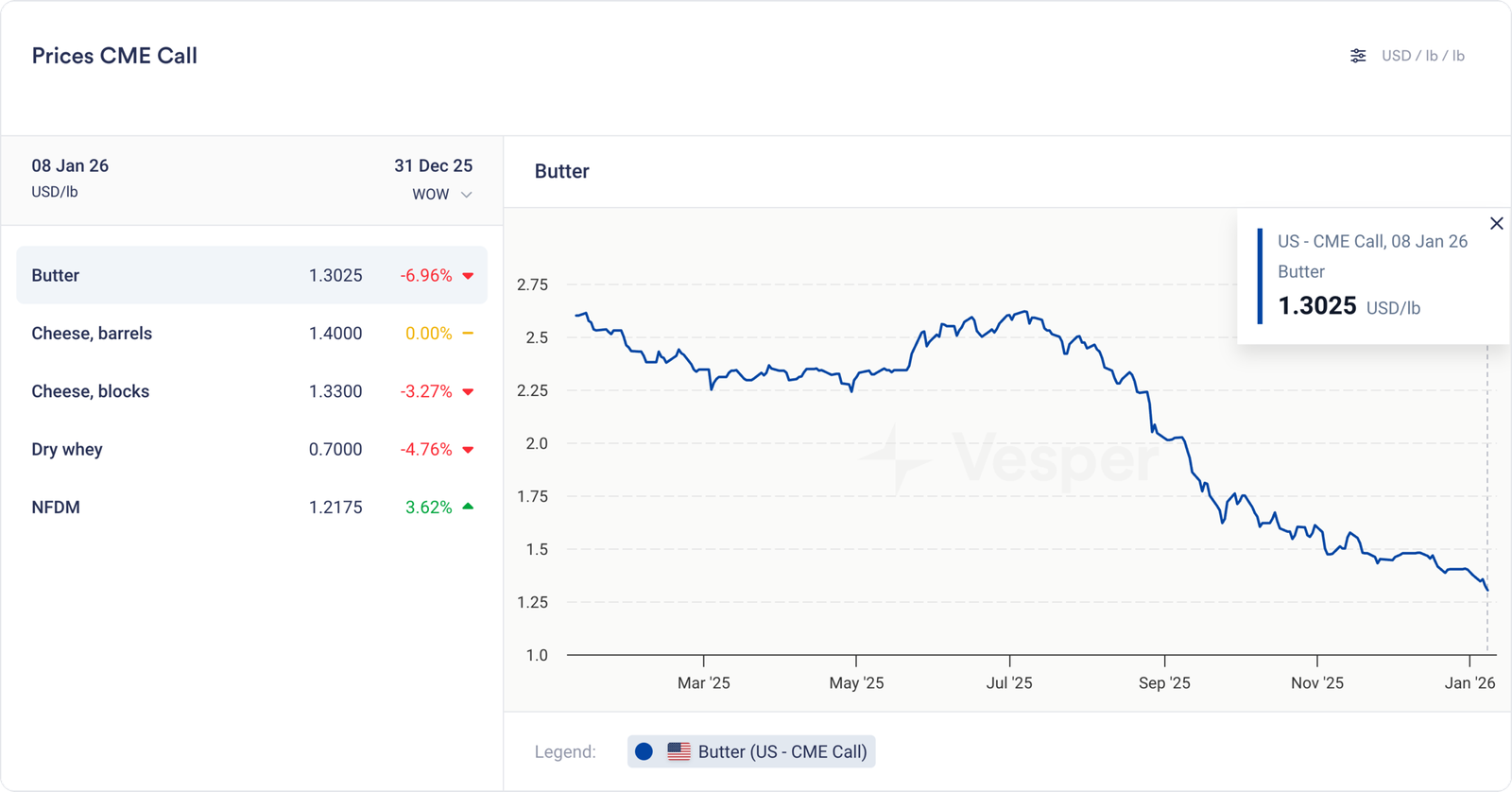Click the red down arrow beside Butter
Image resolution: width=1512 pixels, height=792 pixels.
468,276
